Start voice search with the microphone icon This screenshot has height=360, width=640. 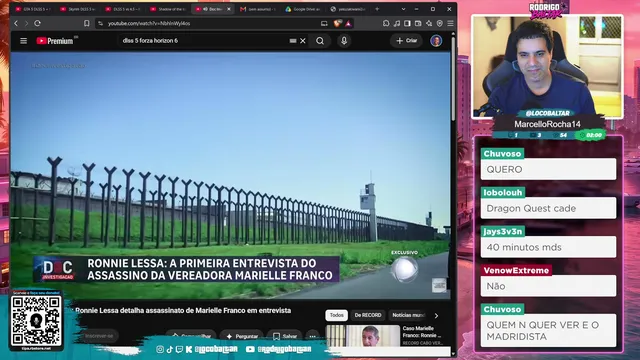coord(344,41)
